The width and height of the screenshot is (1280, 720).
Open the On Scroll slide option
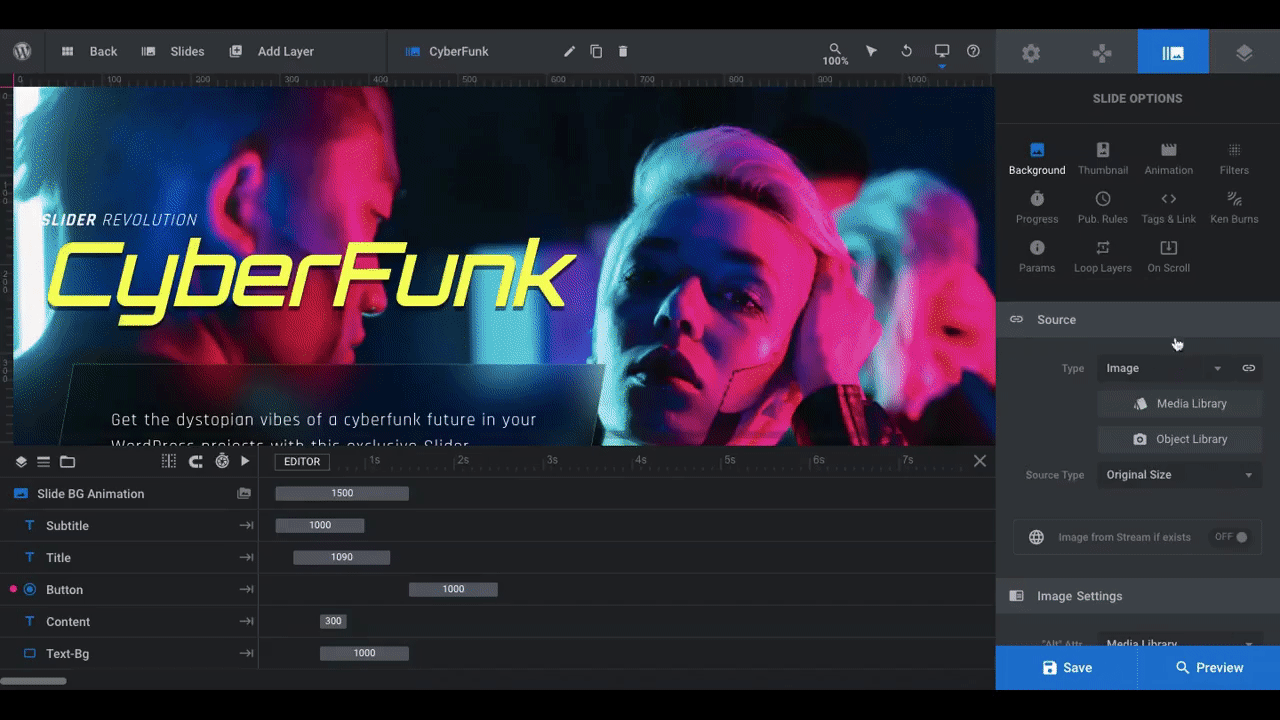click(1169, 257)
